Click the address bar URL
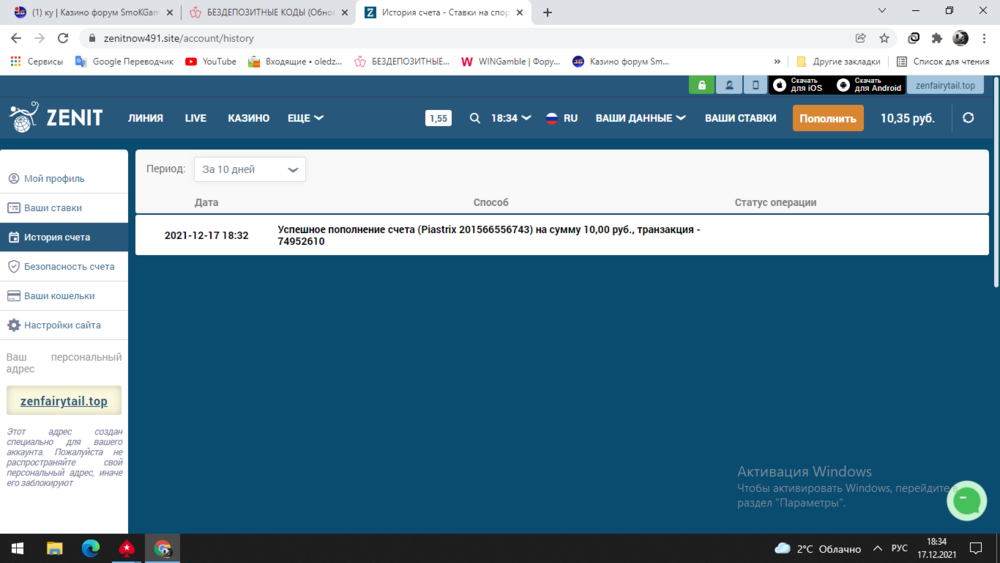The image size is (1000, 563). click(179, 38)
